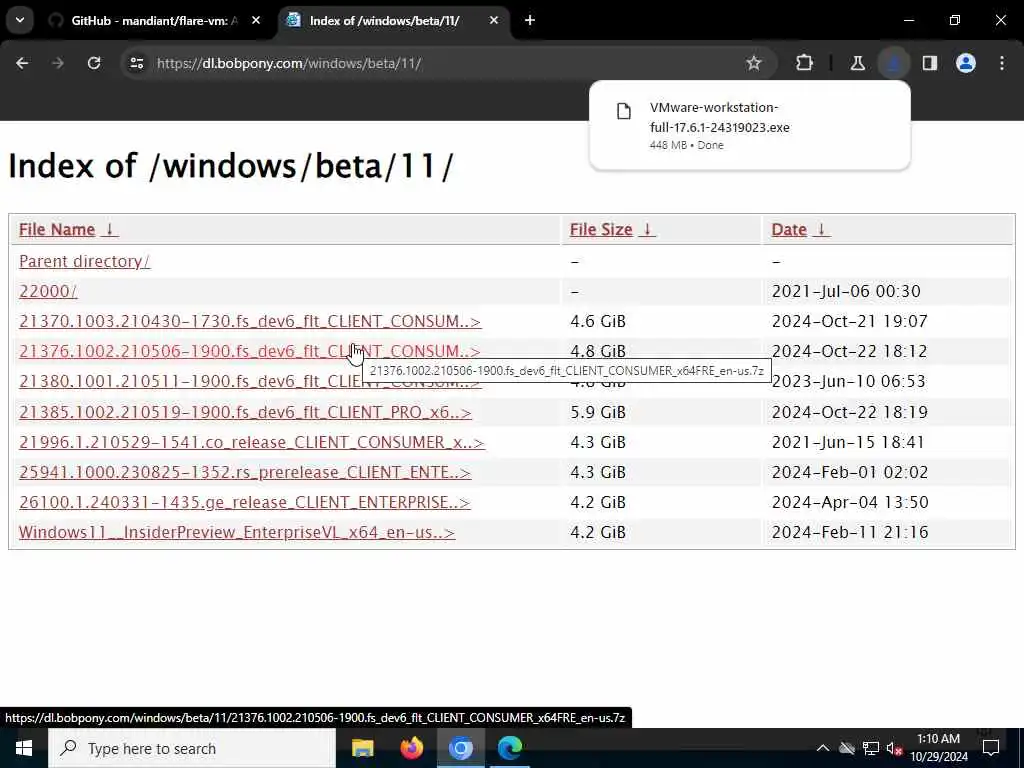The width and height of the screenshot is (1024, 768).
Task: Close the Index of /windows/beta/11/ tab
Action: click(494, 20)
